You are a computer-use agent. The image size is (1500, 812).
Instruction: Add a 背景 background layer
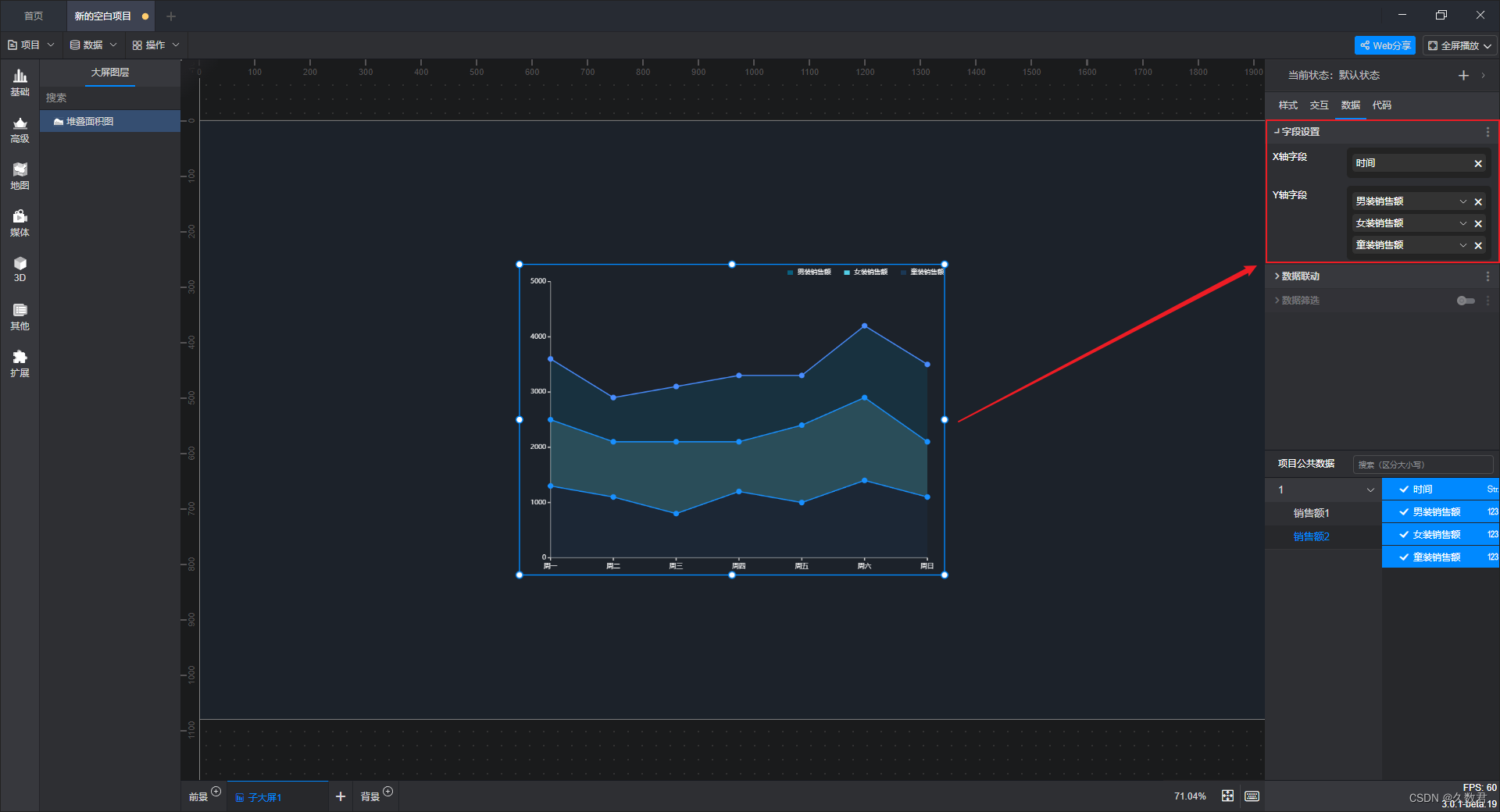pos(387,792)
